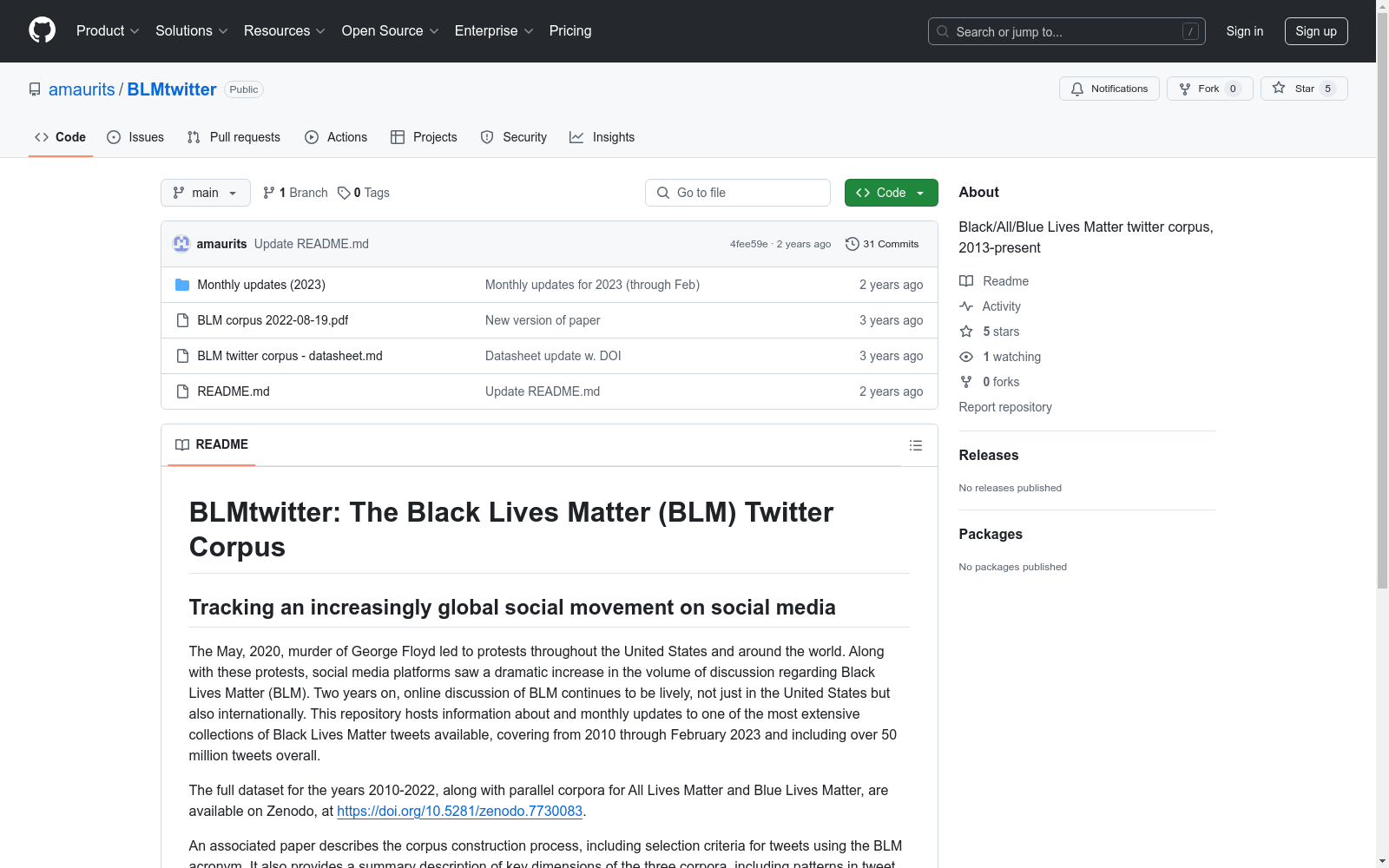This screenshot has width=1389, height=868.
Task: Star this repository
Action: 1304,89
